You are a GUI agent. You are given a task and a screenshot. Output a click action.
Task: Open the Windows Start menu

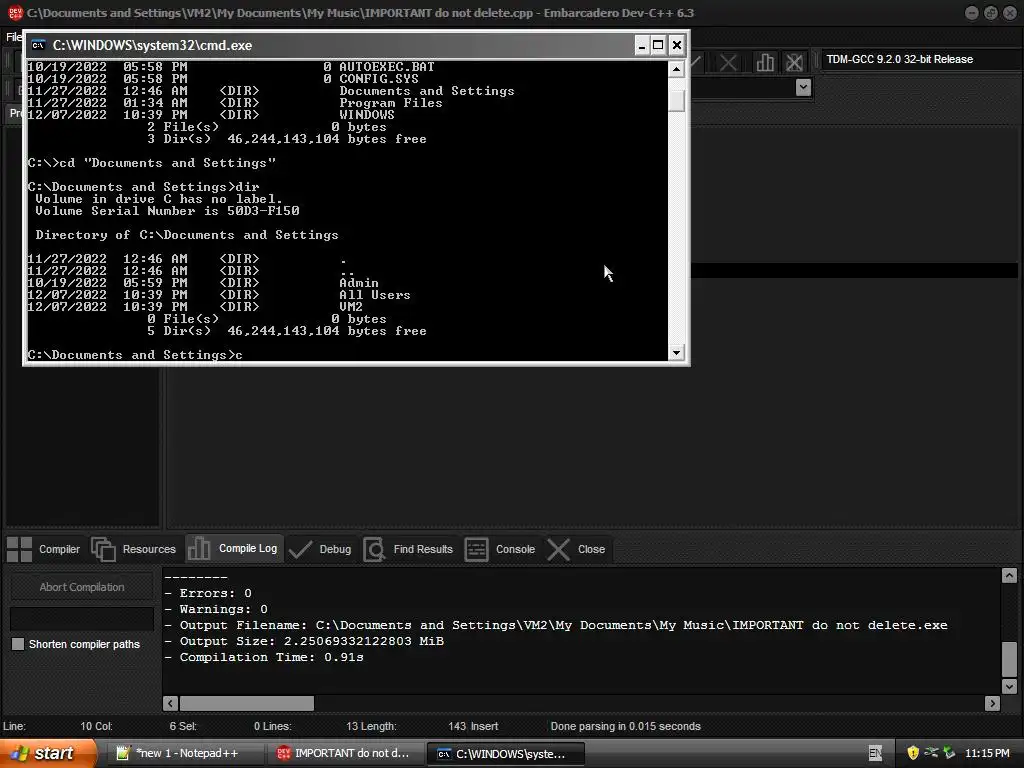[47, 753]
